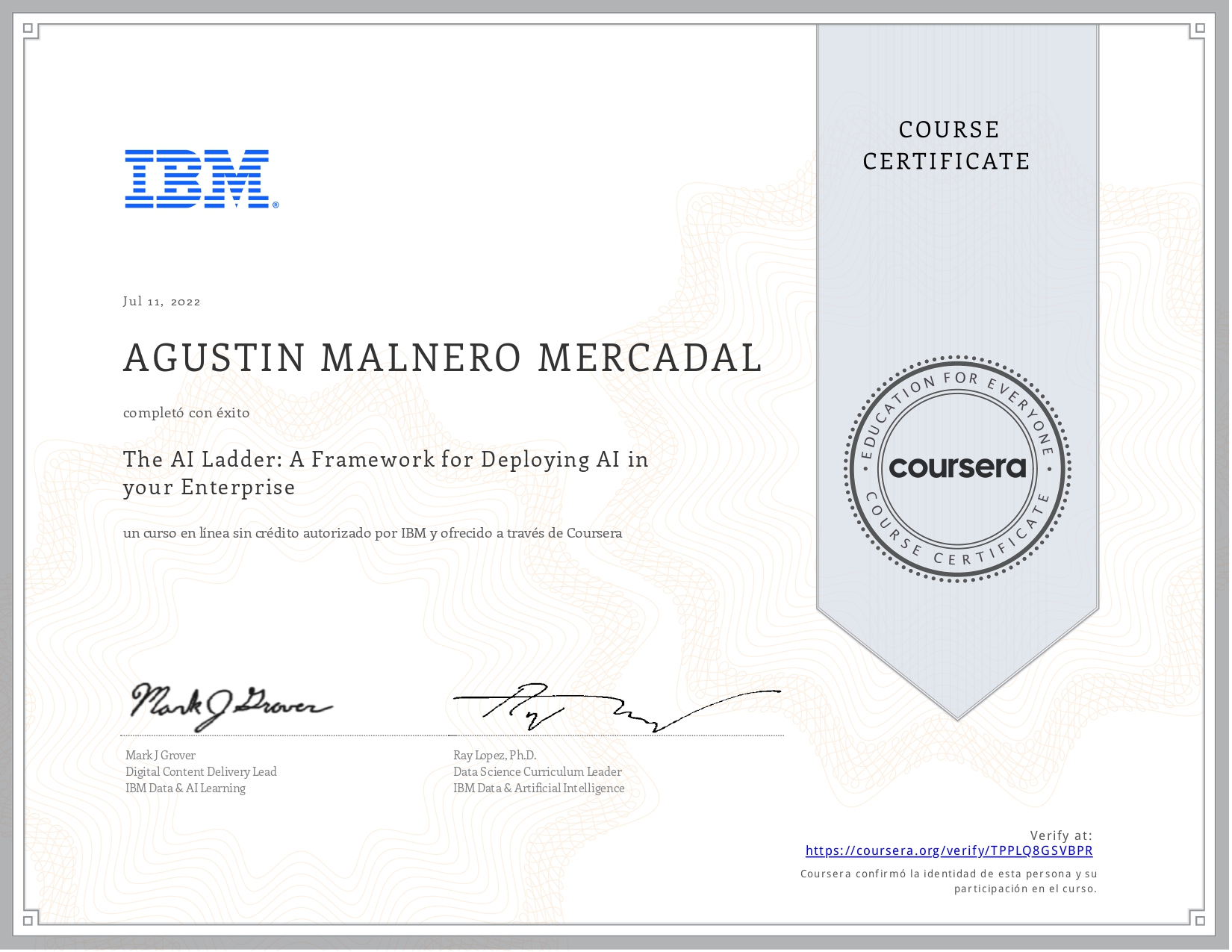Open the Coursera verify link TPPLQ8GSVBPR
Image resolution: width=1232 pixels, height=952 pixels.
[948, 850]
